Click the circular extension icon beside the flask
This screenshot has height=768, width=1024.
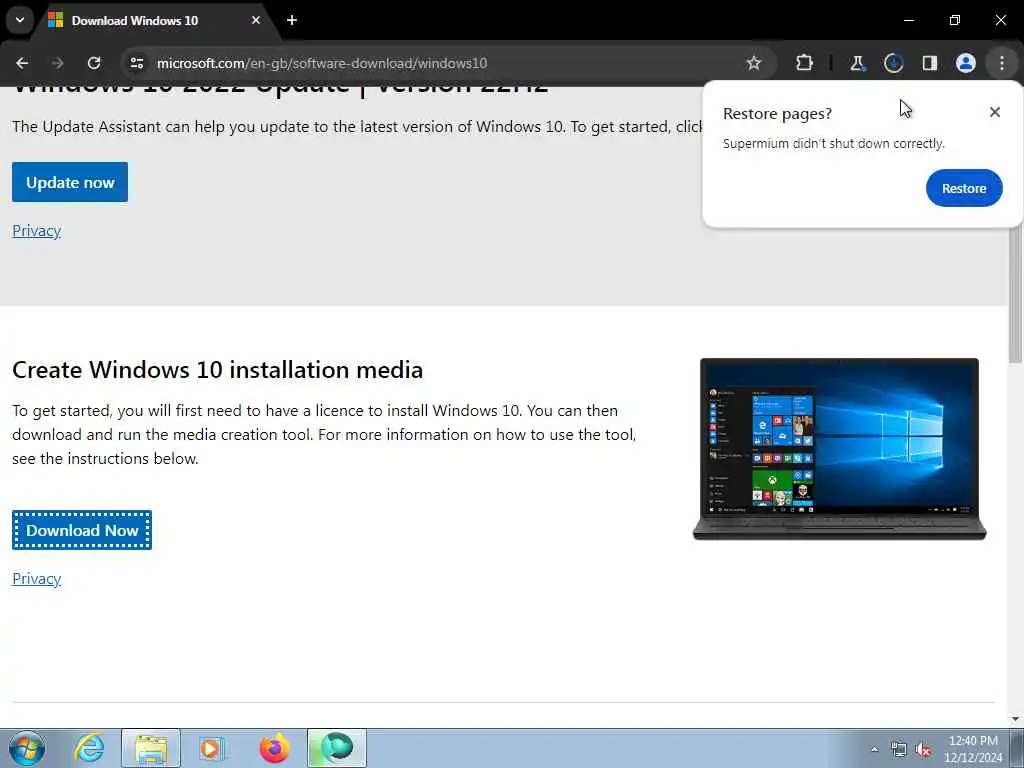pos(893,63)
